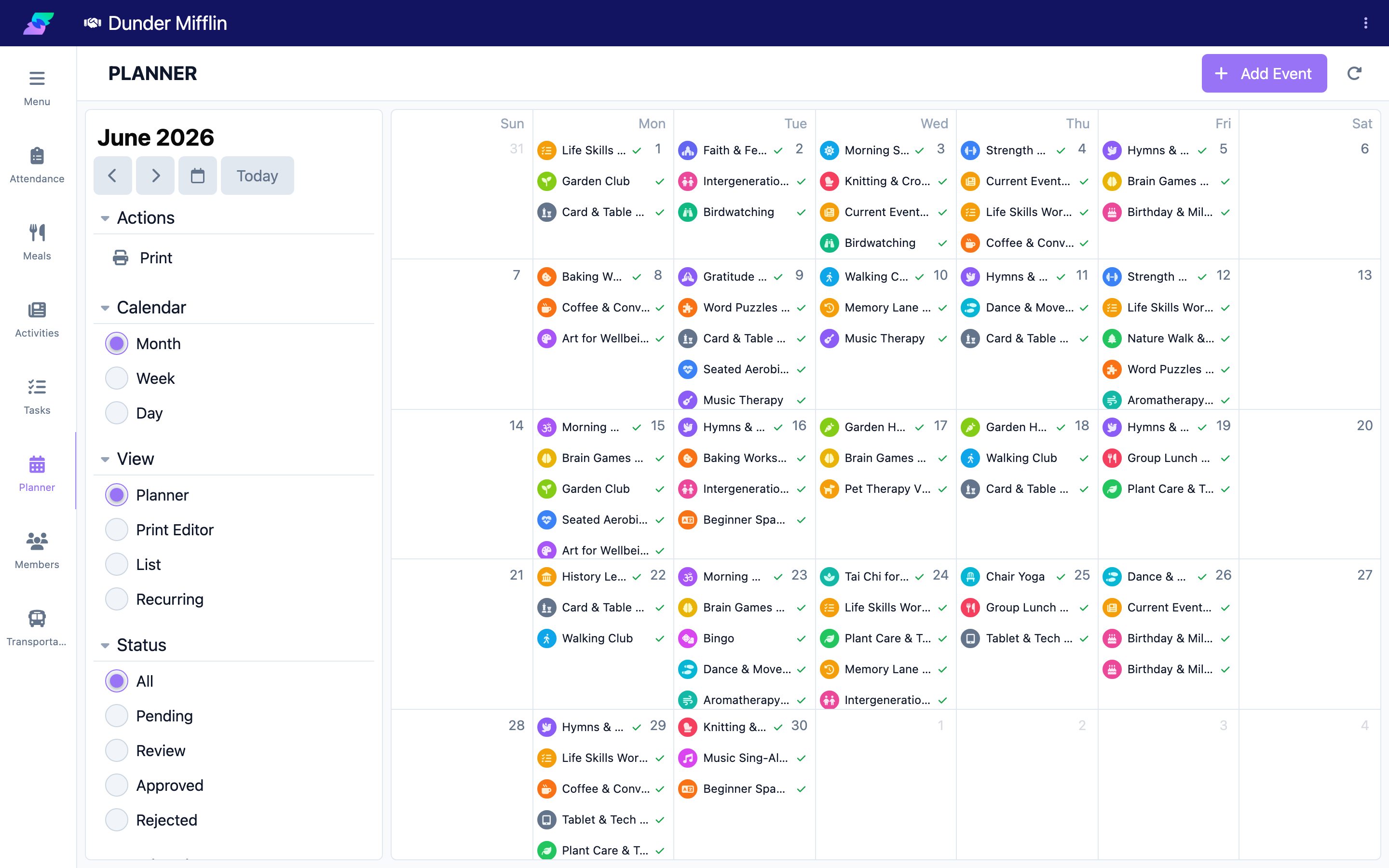The height and width of the screenshot is (868, 1389).
Task: Collapse the Calendar section
Action: pyautogui.click(x=105, y=308)
